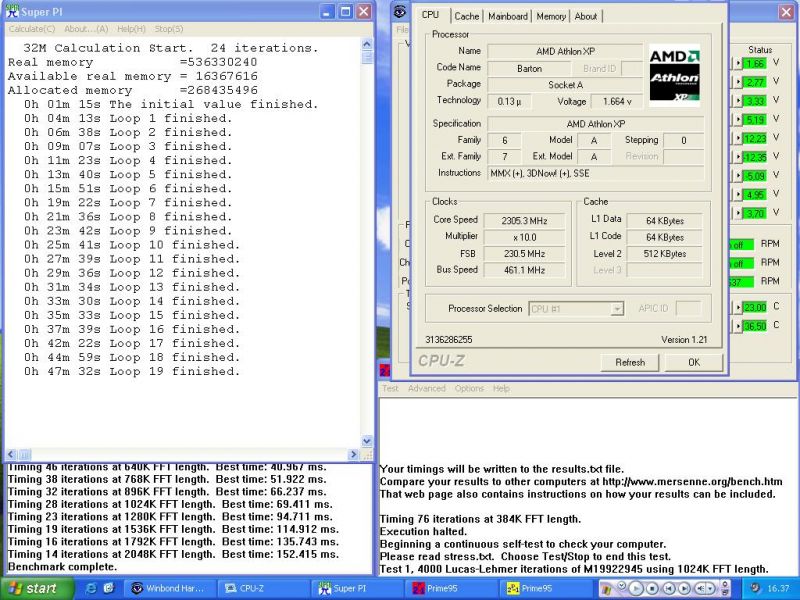800x600 pixels.
Task: Click the Super PI horizontal scrollbar right arrow
Action: click(x=353, y=454)
